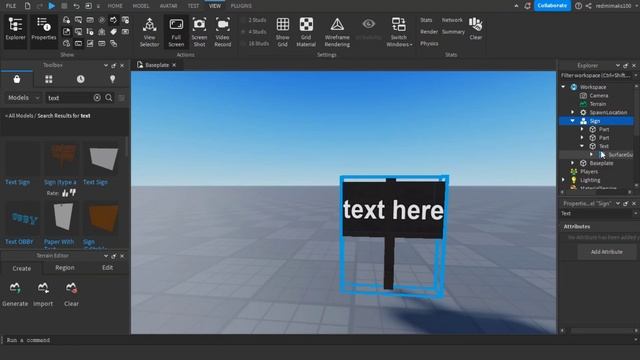Viewport: 640px width, 360px height.
Task: Click the terrain Generate tool
Action: tap(15, 294)
